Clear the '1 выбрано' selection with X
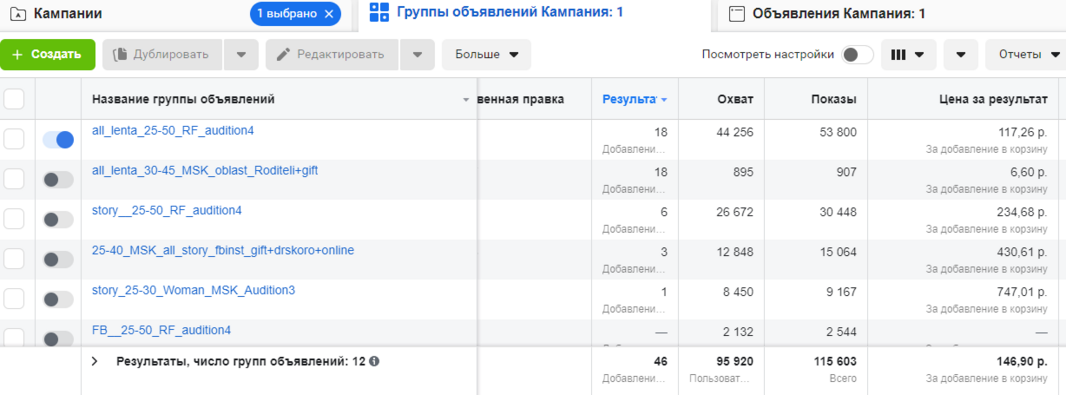This screenshot has height=395, width=1066. (x=329, y=14)
